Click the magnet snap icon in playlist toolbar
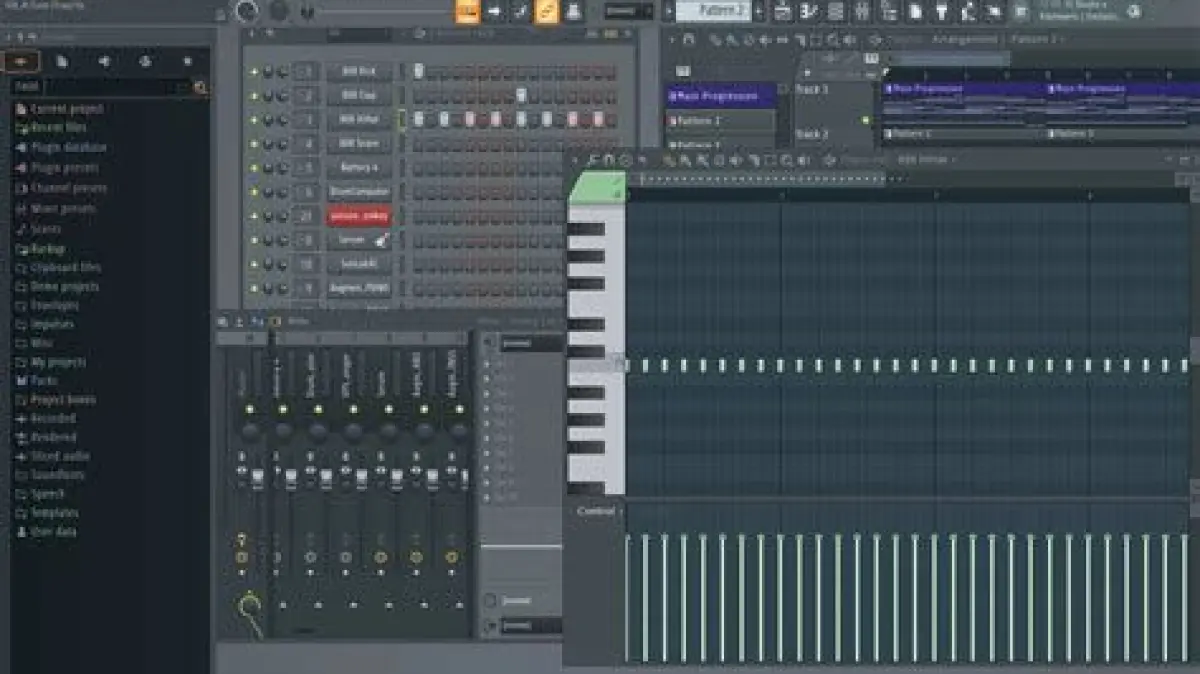 pyautogui.click(x=688, y=40)
